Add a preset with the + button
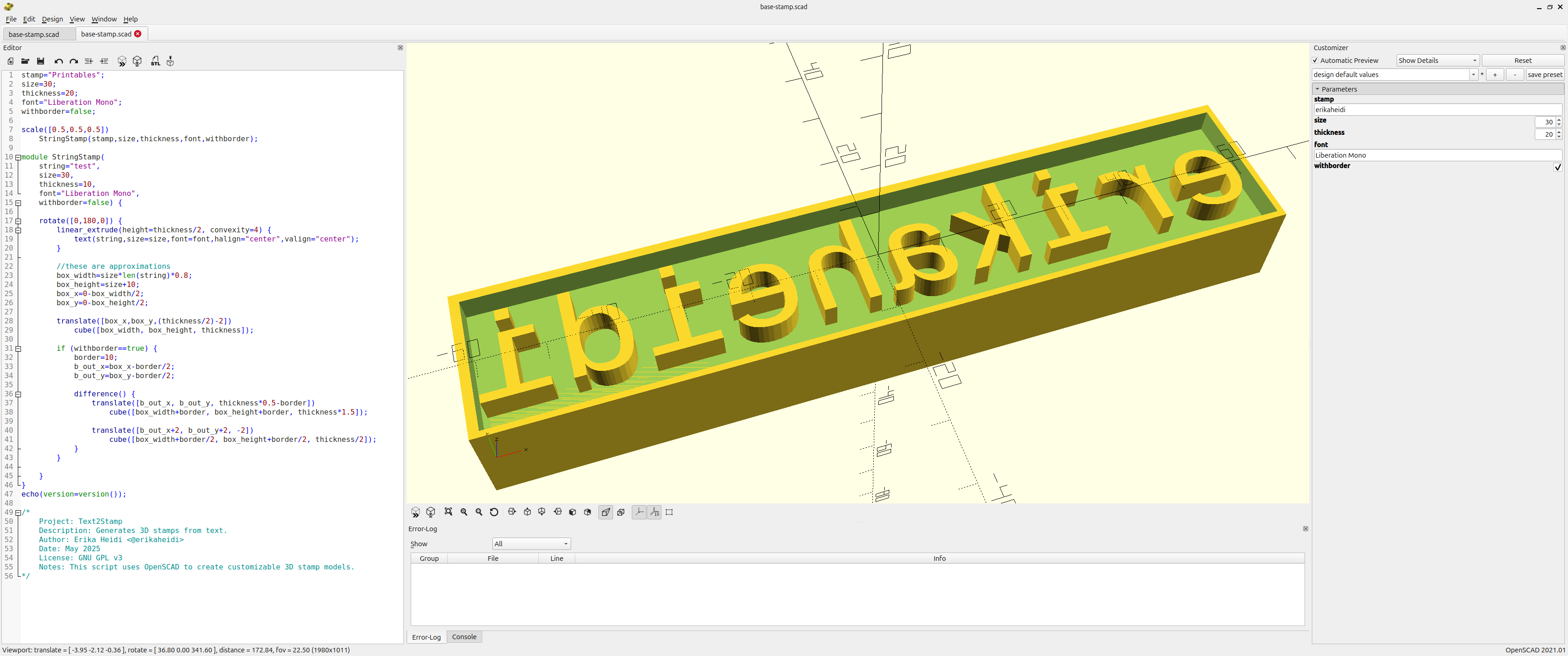This screenshot has height=656, width=1568. click(1495, 74)
